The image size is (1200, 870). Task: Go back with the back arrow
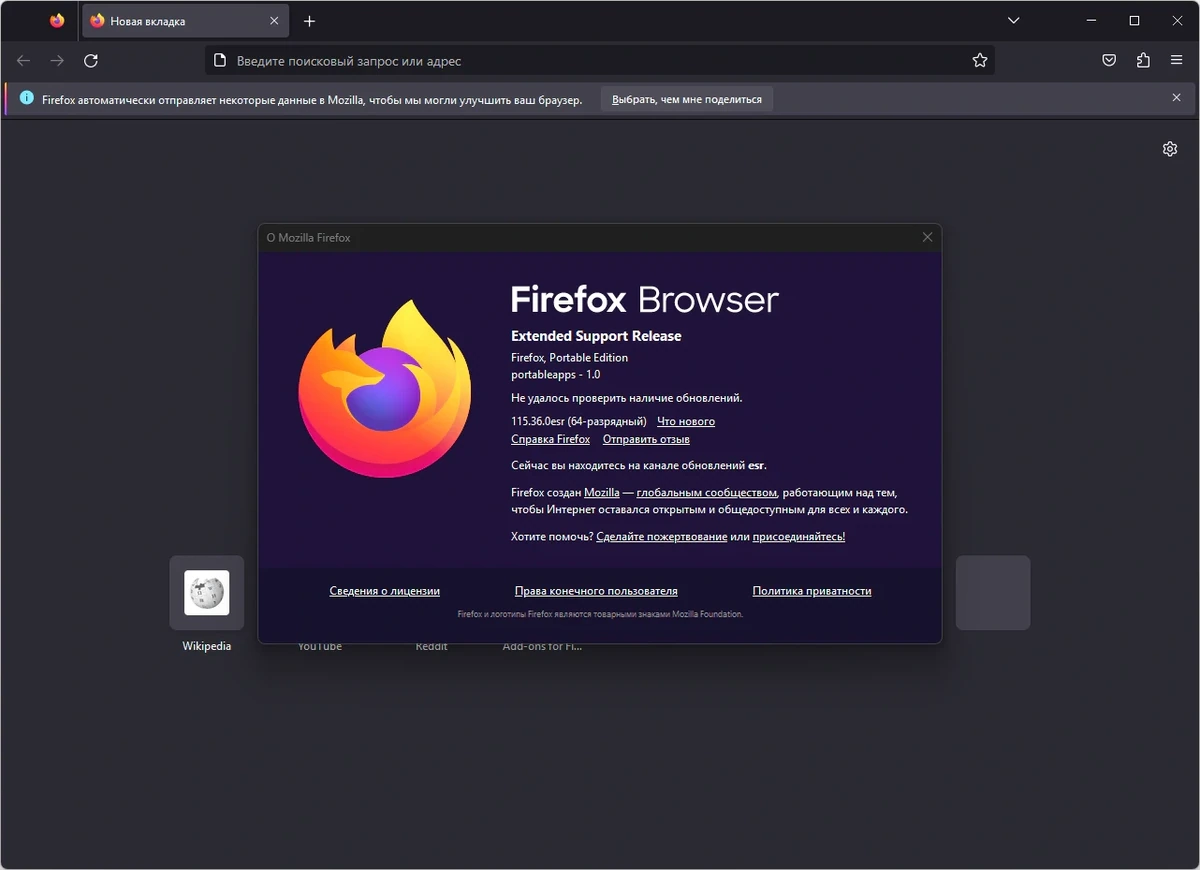(23, 61)
